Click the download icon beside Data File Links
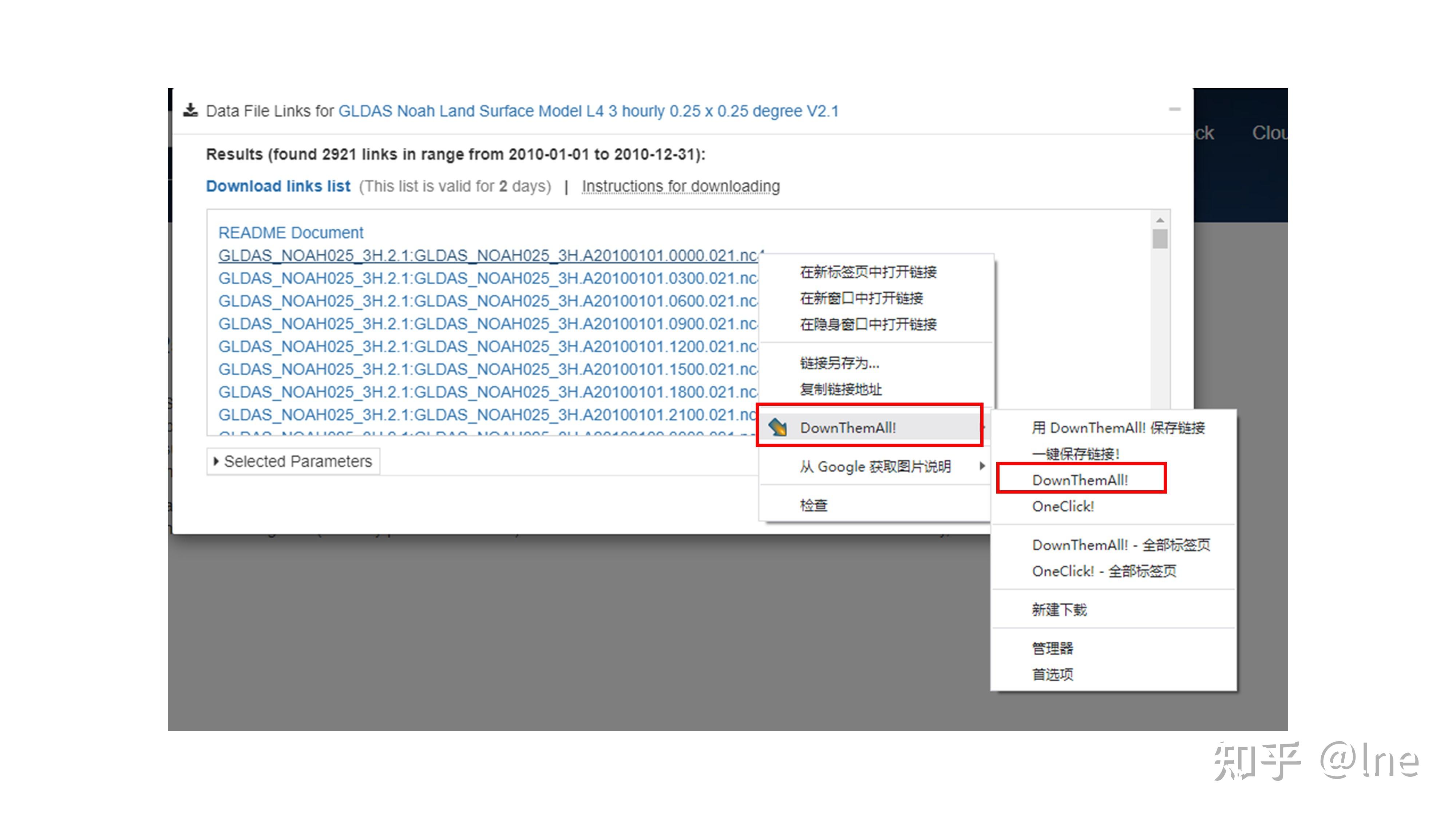This screenshot has height=819, width=1456. pos(191,110)
